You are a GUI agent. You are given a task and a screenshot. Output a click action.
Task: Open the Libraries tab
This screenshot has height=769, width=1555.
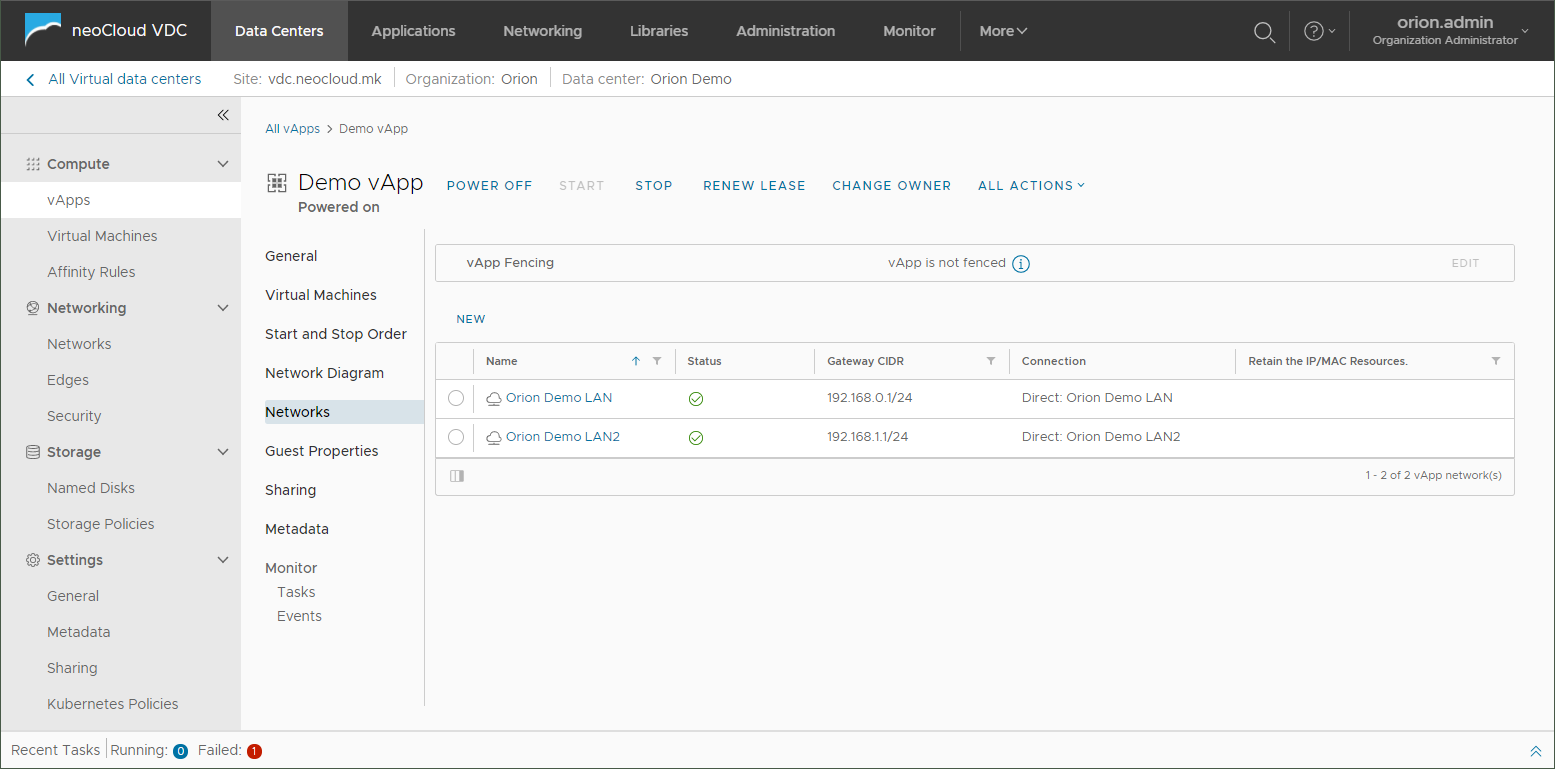coord(659,31)
